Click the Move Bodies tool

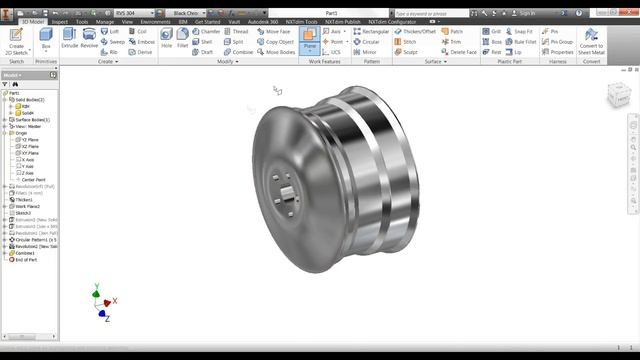click(x=276, y=52)
